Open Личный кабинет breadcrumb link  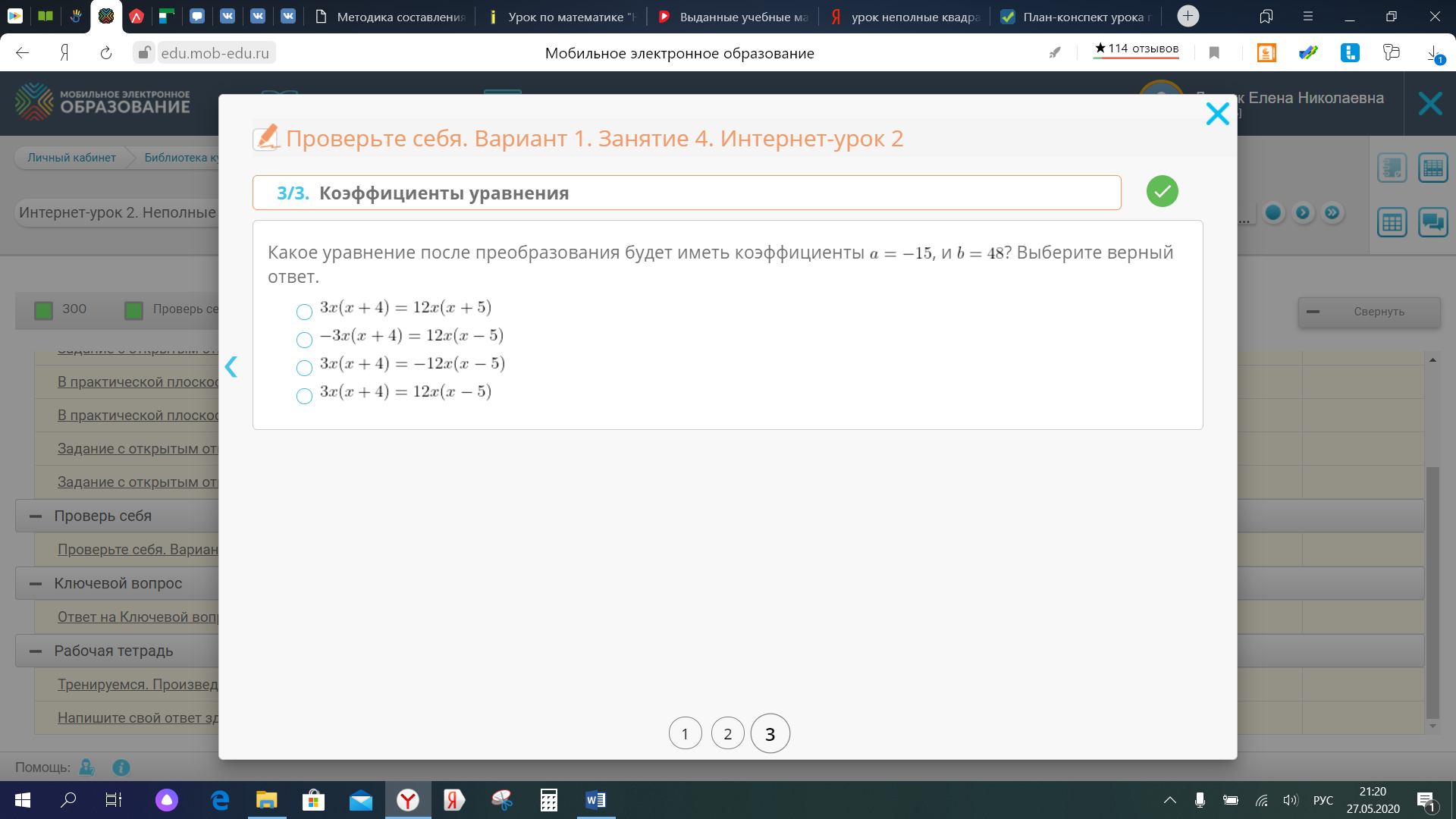tap(71, 158)
